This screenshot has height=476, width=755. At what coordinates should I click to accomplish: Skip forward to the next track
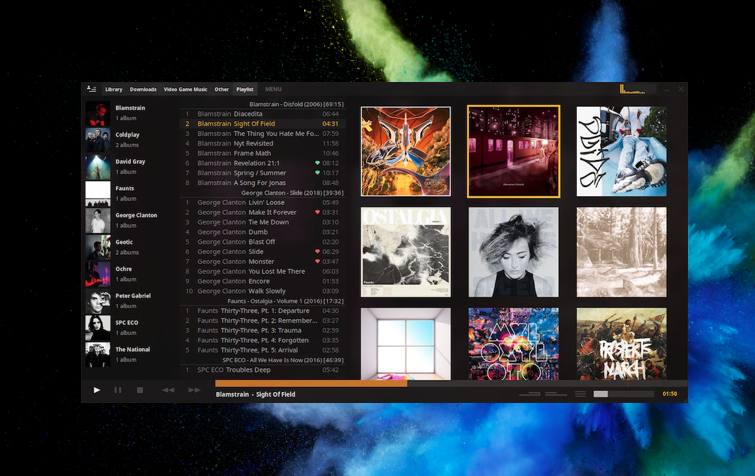194,390
